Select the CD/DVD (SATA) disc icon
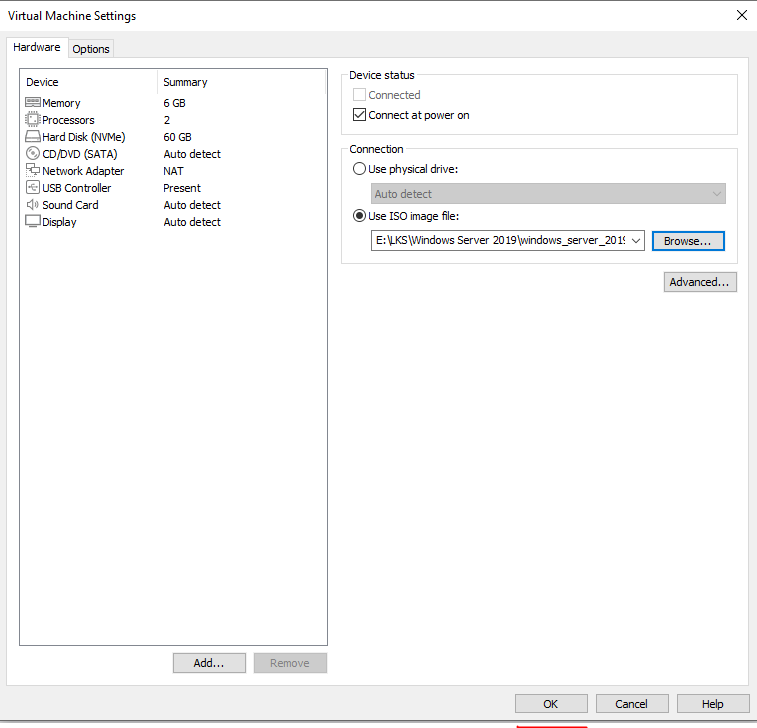 click(x=33, y=154)
